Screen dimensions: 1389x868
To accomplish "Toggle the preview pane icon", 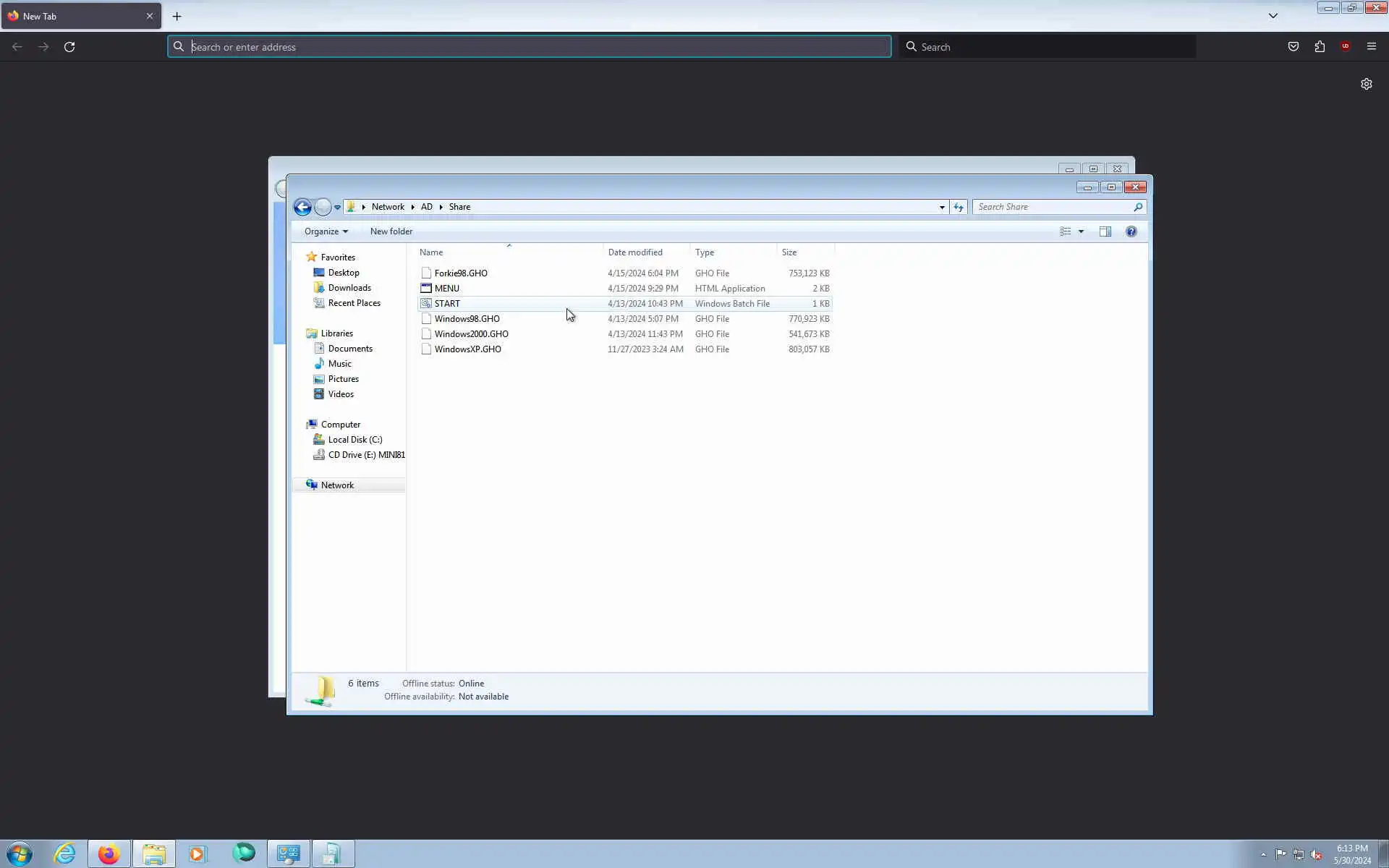I will point(1105,231).
